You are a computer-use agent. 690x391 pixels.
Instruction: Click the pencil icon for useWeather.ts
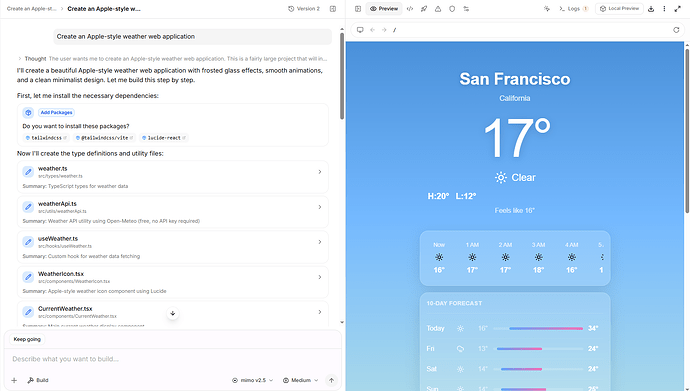click(x=28, y=242)
